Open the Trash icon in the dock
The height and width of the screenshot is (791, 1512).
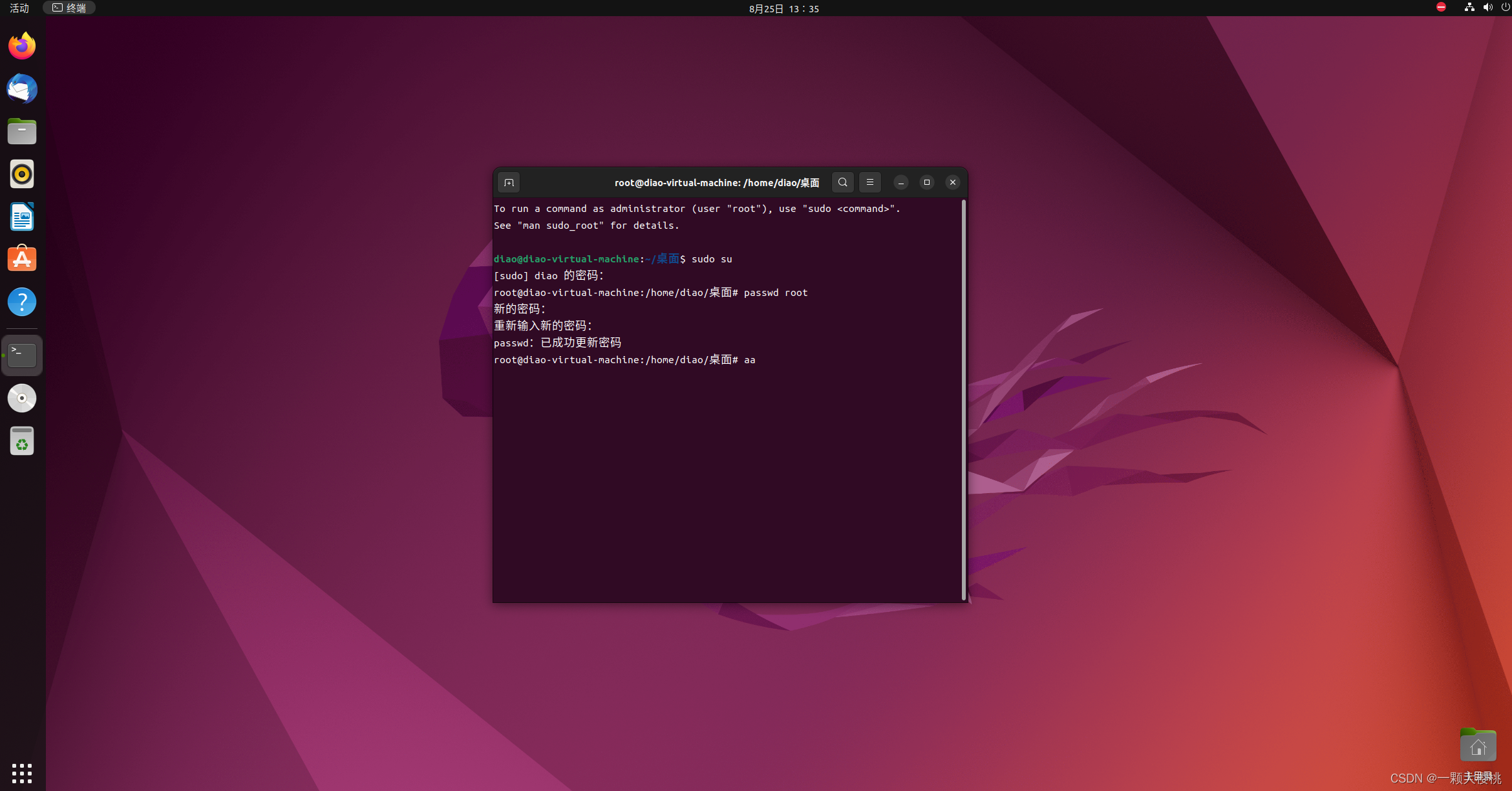(22, 441)
